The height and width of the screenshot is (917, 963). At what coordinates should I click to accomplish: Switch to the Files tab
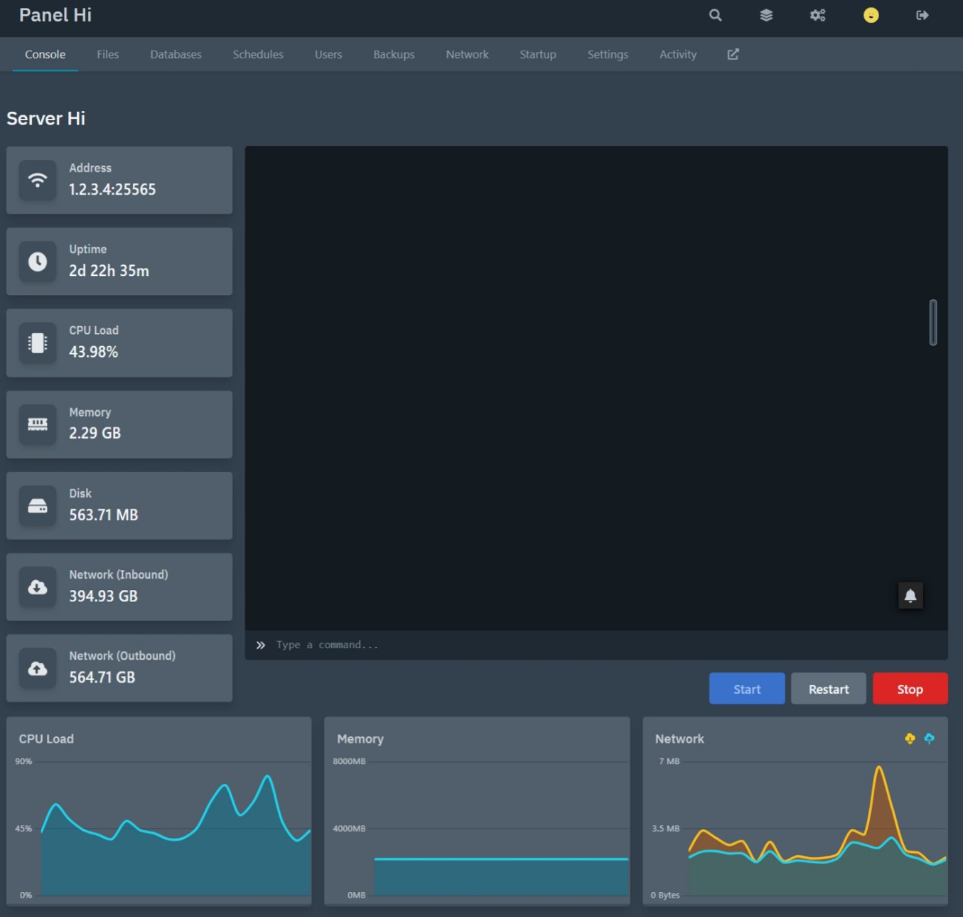108,54
